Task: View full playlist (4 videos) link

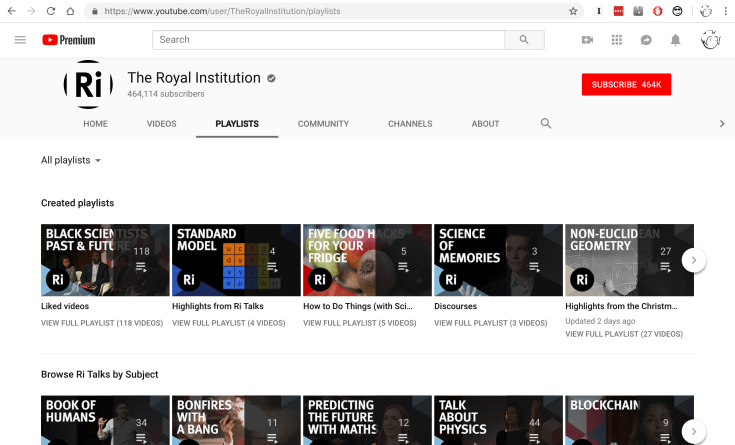Action: 228,323
